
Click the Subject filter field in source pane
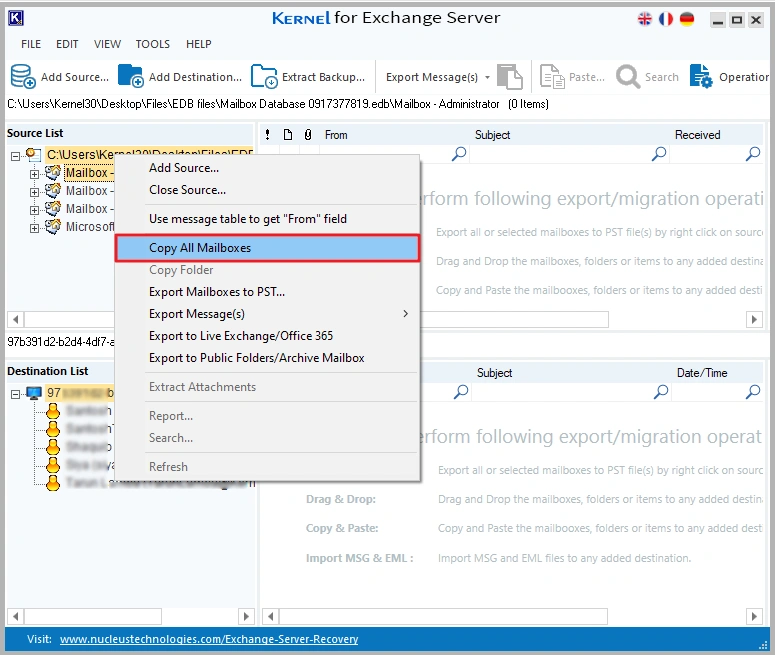(x=560, y=154)
